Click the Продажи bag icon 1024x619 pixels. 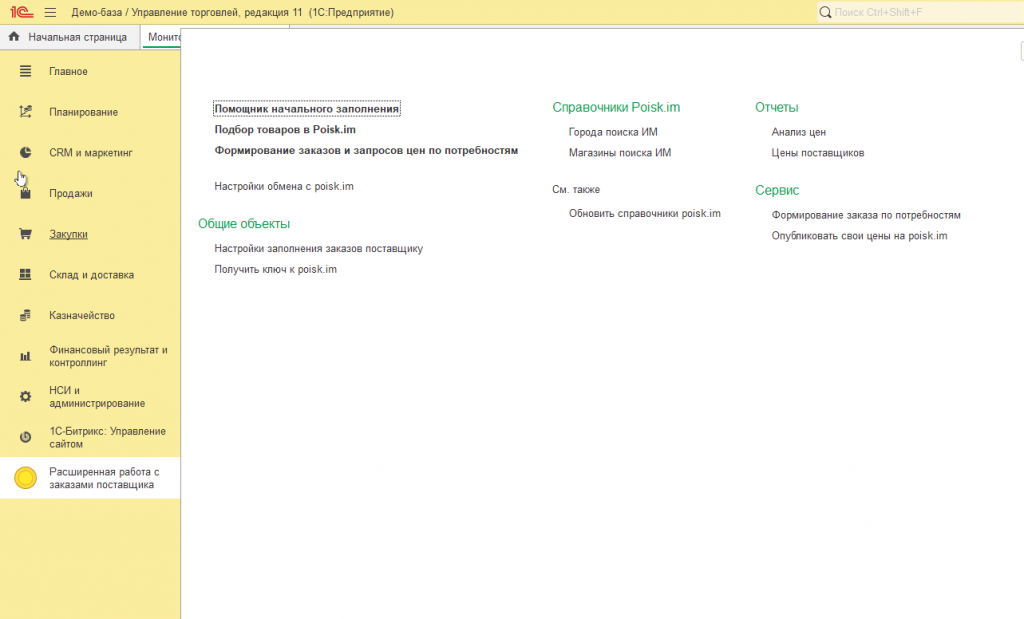25,193
